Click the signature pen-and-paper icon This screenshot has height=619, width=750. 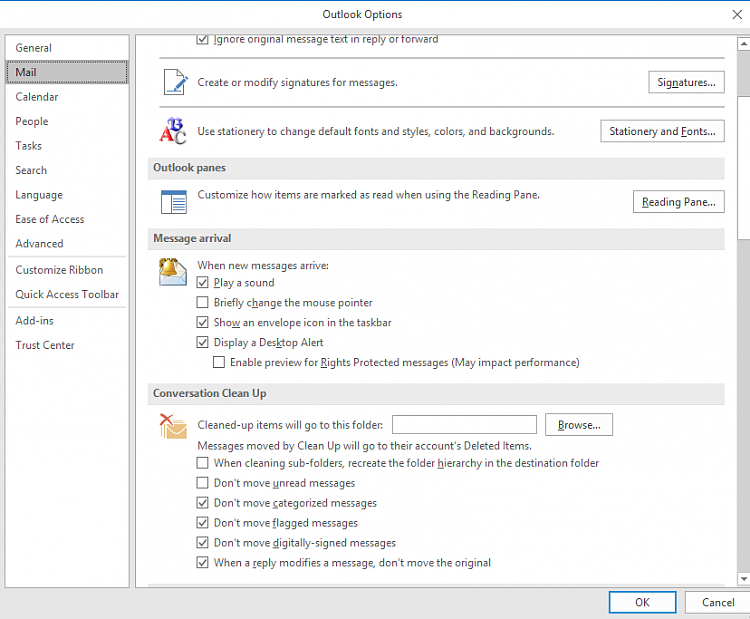coord(175,82)
